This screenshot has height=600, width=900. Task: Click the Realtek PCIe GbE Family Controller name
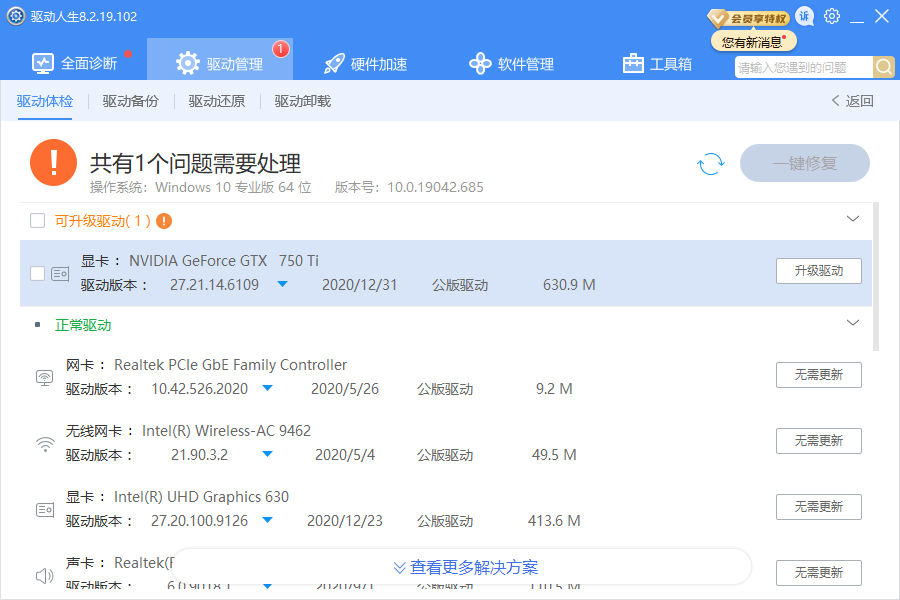pos(231,365)
